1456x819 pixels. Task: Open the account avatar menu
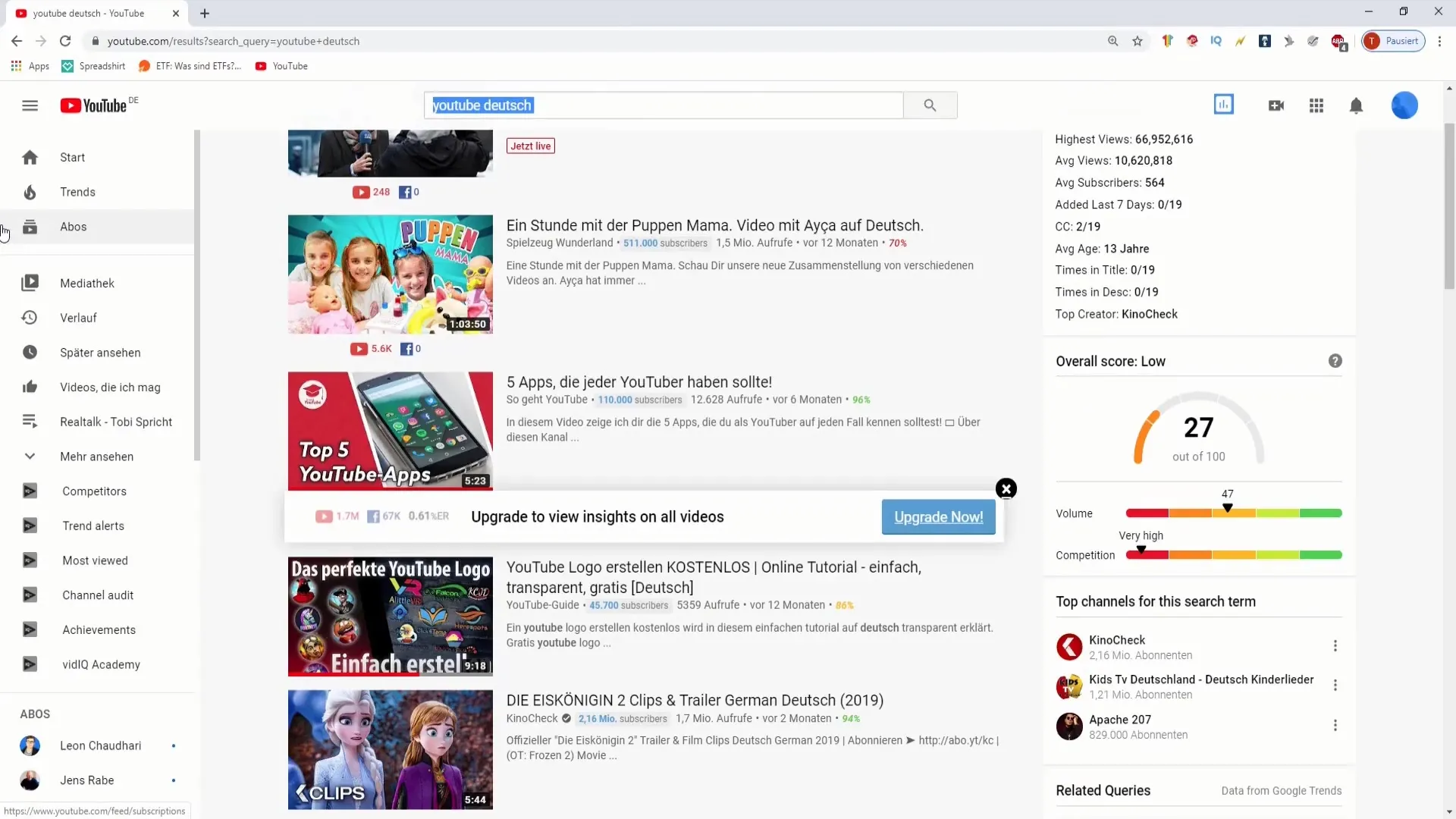[1404, 105]
